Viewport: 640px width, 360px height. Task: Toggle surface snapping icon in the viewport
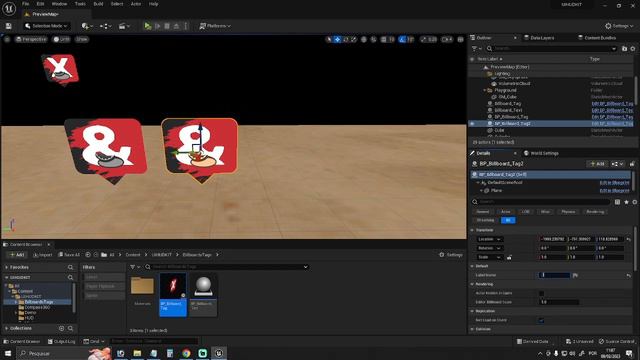coord(373,39)
